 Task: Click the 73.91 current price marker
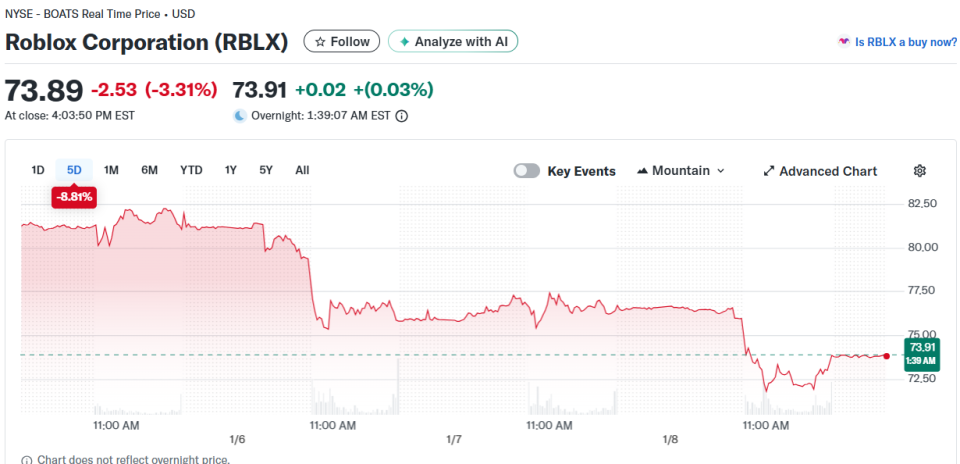click(x=922, y=353)
